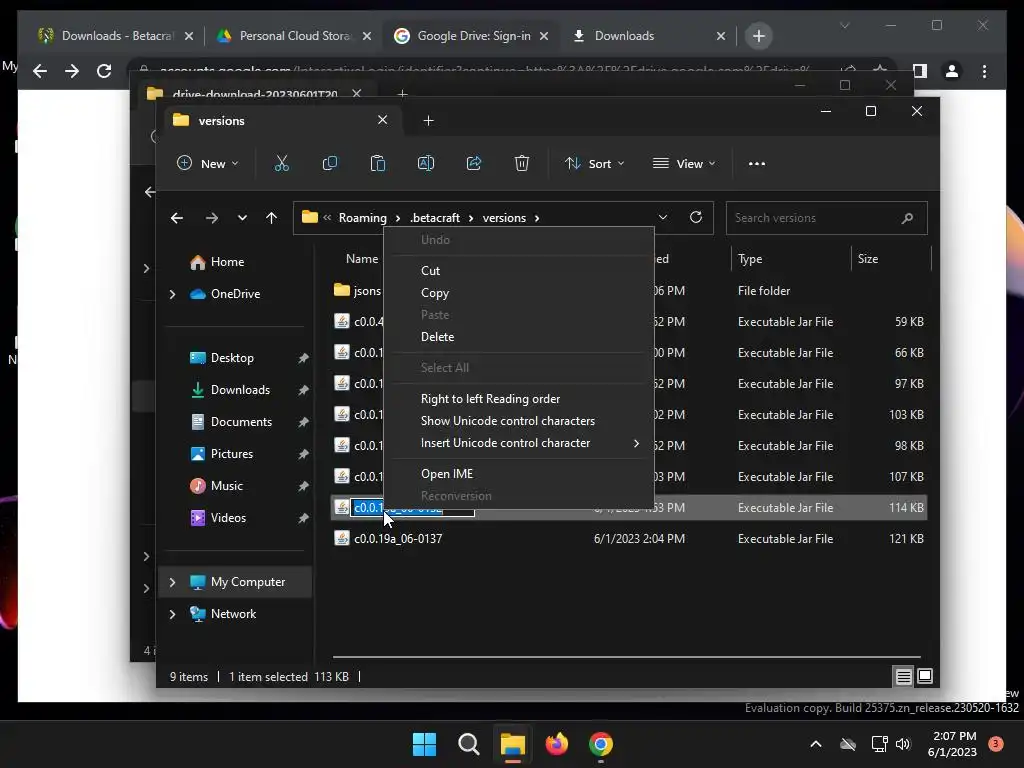Image resolution: width=1024 pixels, height=768 pixels.
Task: Open the Sort dropdown
Action: click(594, 163)
